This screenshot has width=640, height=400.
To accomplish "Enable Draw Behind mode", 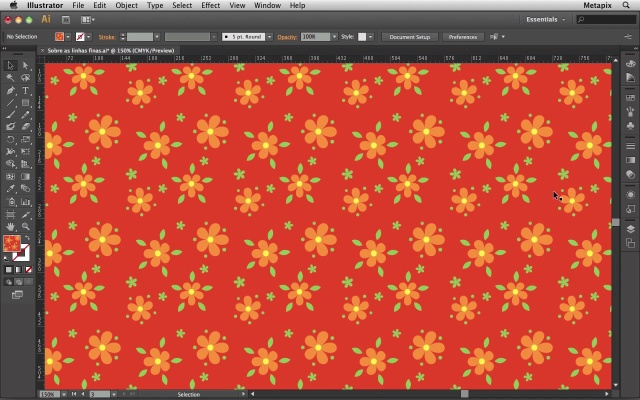I will click(18, 282).
